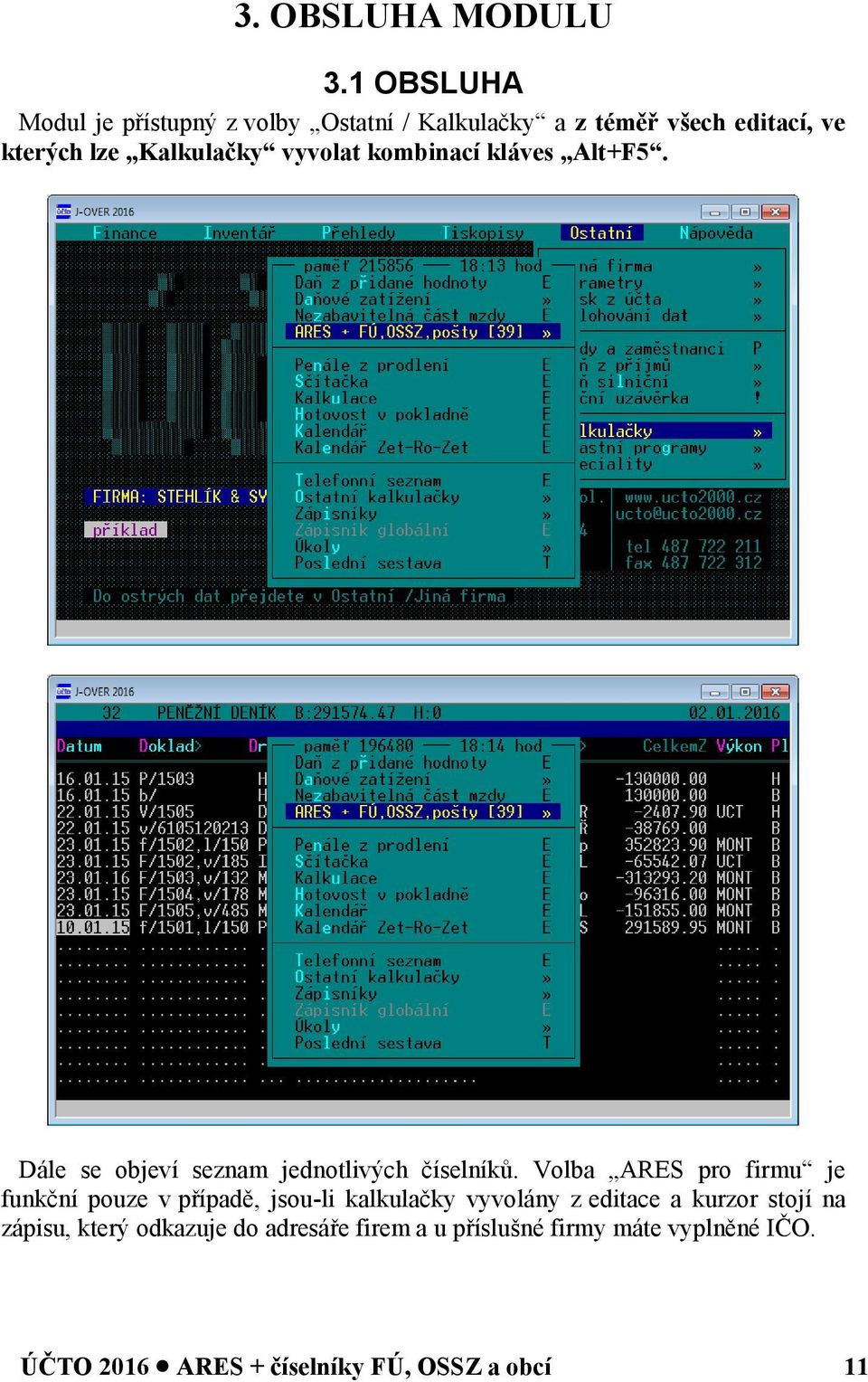Viewport: 868px width, 1382px height.
Task: Select Zápisník globální in Finance window popup
Action: click(x=372, y=530)
